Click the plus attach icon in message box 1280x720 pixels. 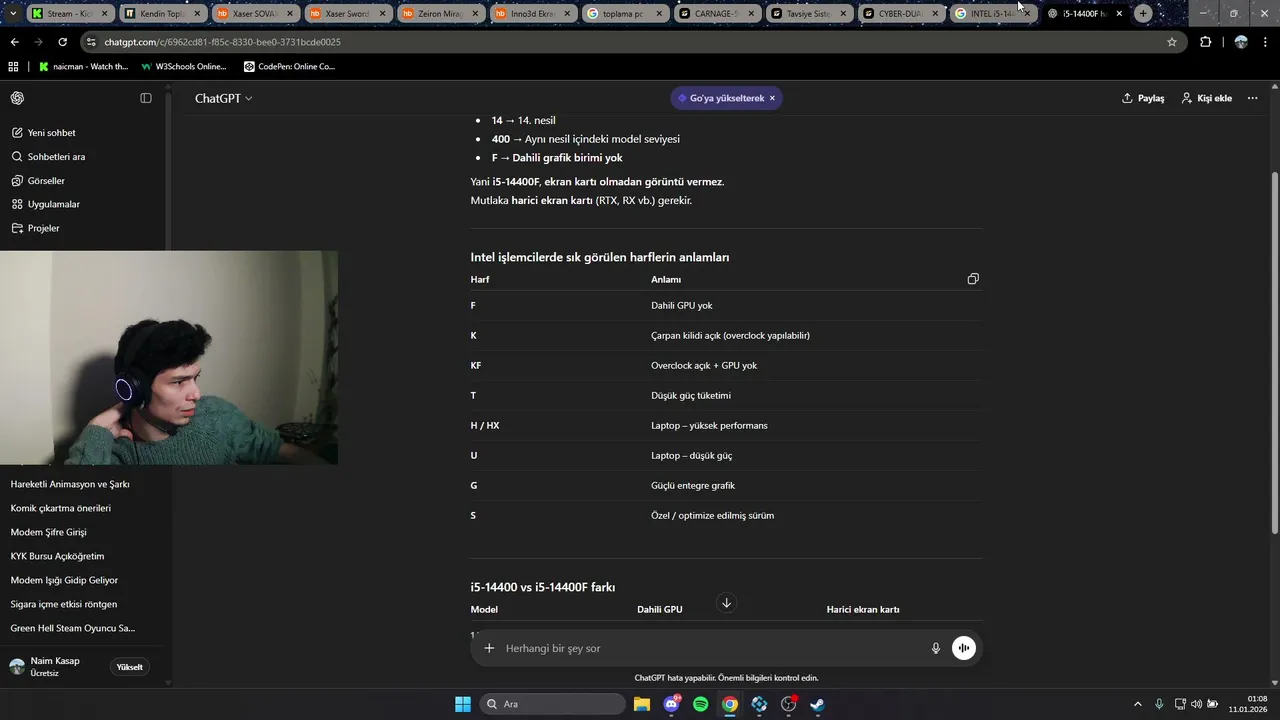click(489, 648)
